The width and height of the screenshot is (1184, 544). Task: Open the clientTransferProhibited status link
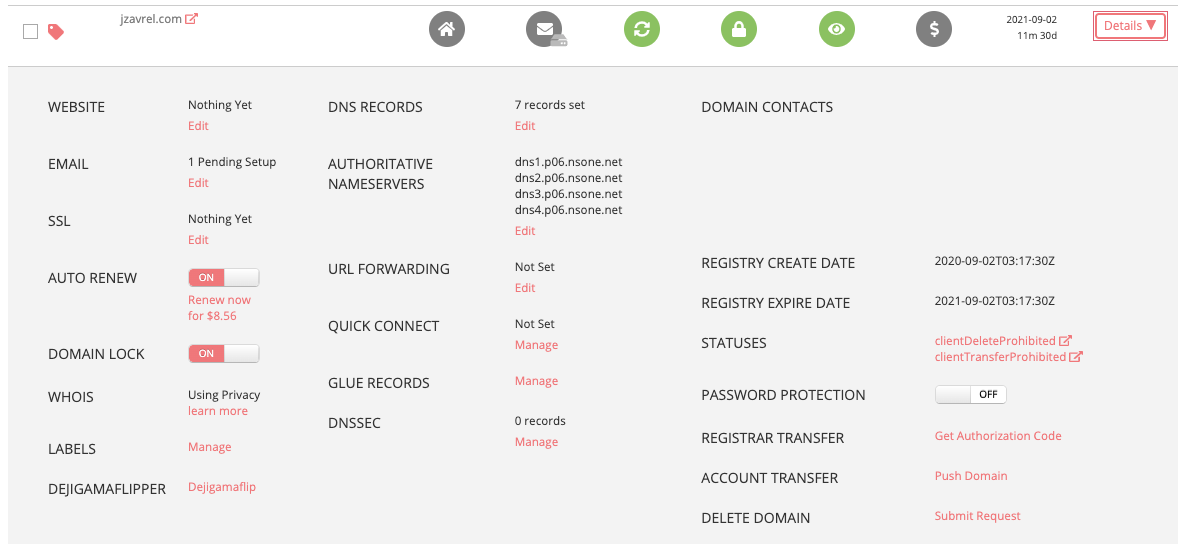1001,357
